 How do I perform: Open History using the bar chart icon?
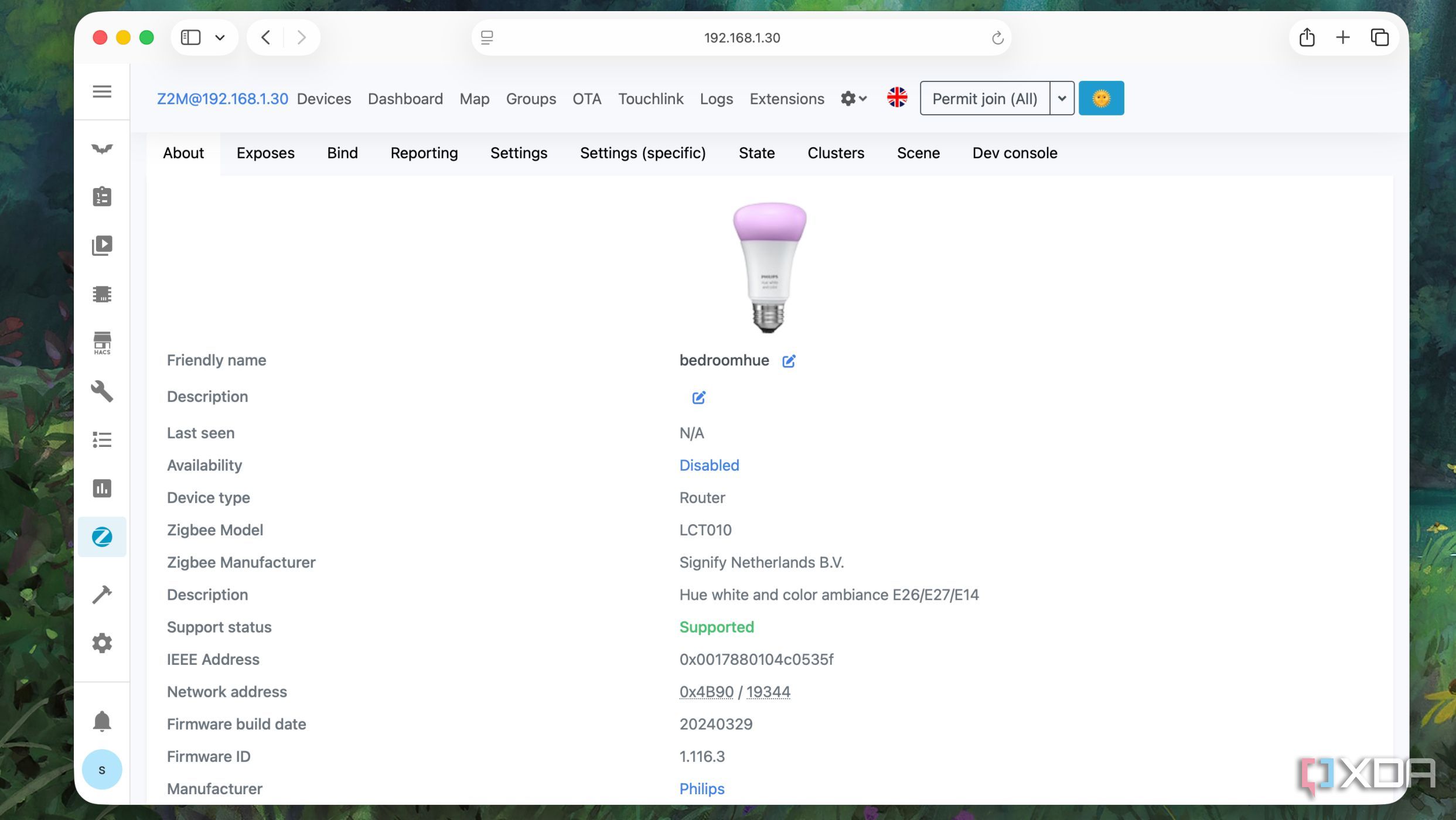(102, 488)
